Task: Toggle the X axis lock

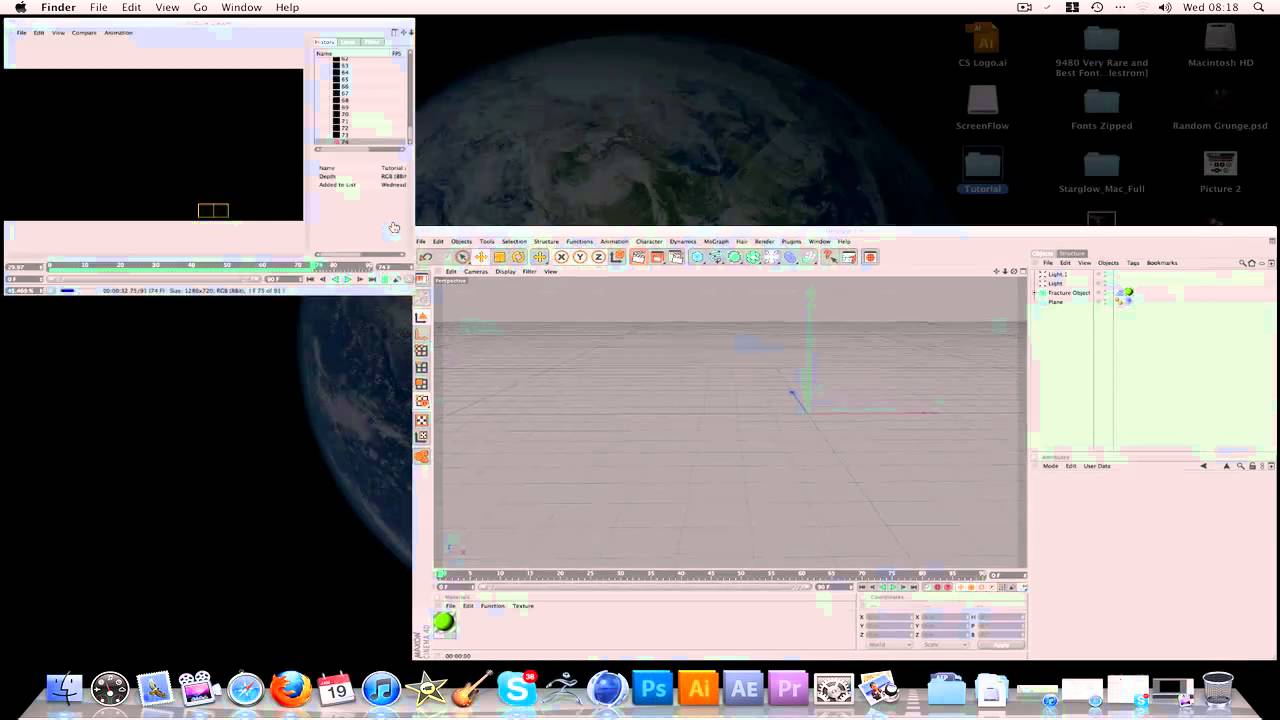Action: pos(561,257)
